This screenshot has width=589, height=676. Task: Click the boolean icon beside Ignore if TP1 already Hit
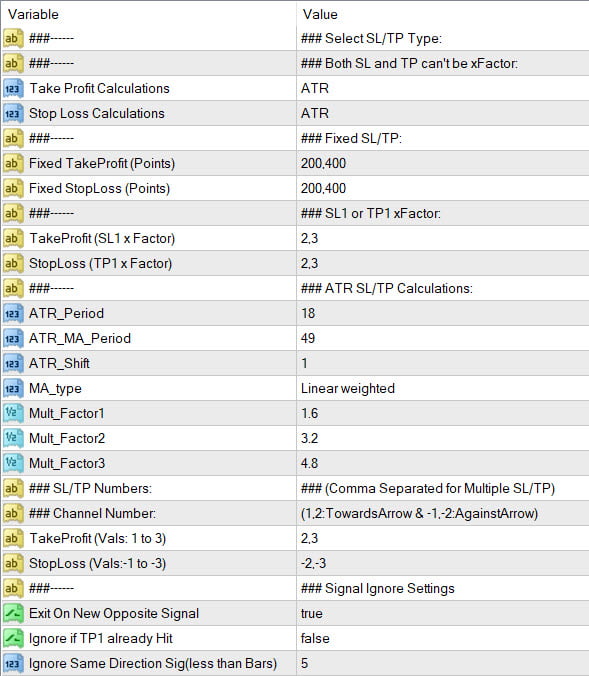(13, 638)
